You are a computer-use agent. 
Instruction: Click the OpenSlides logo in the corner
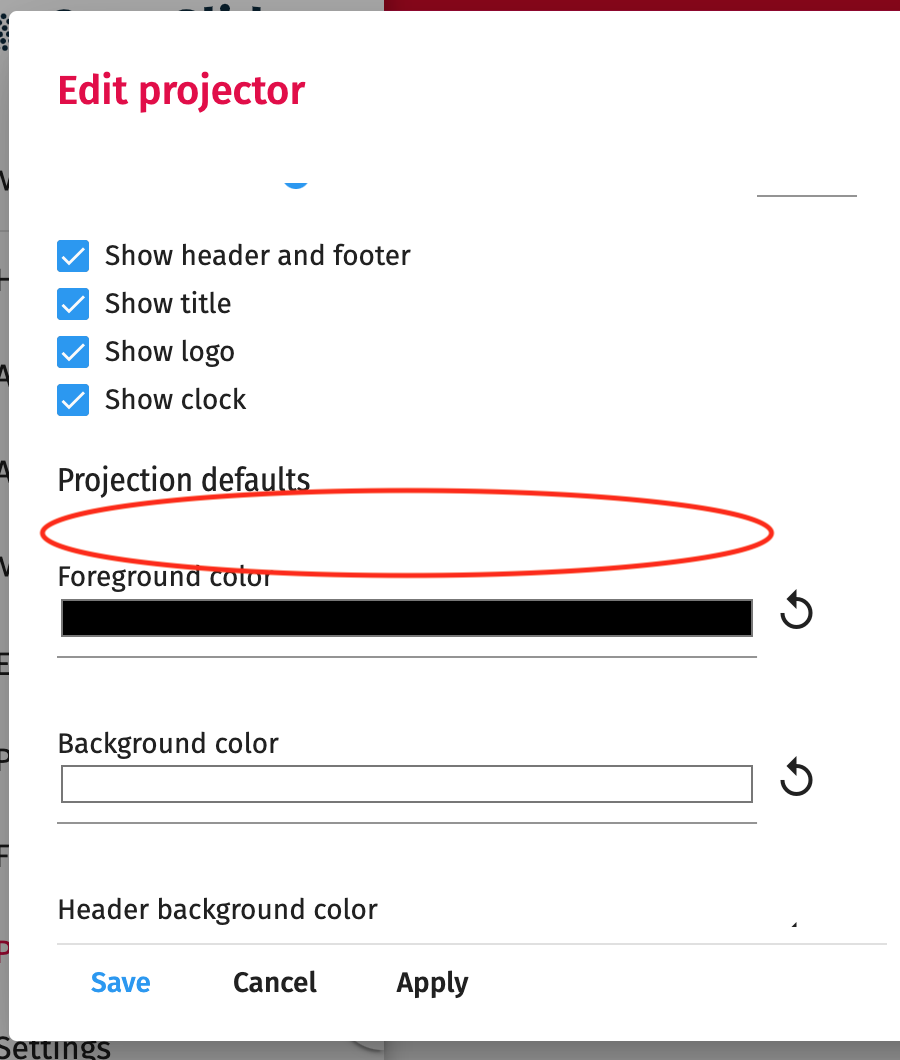pos(4,30)
